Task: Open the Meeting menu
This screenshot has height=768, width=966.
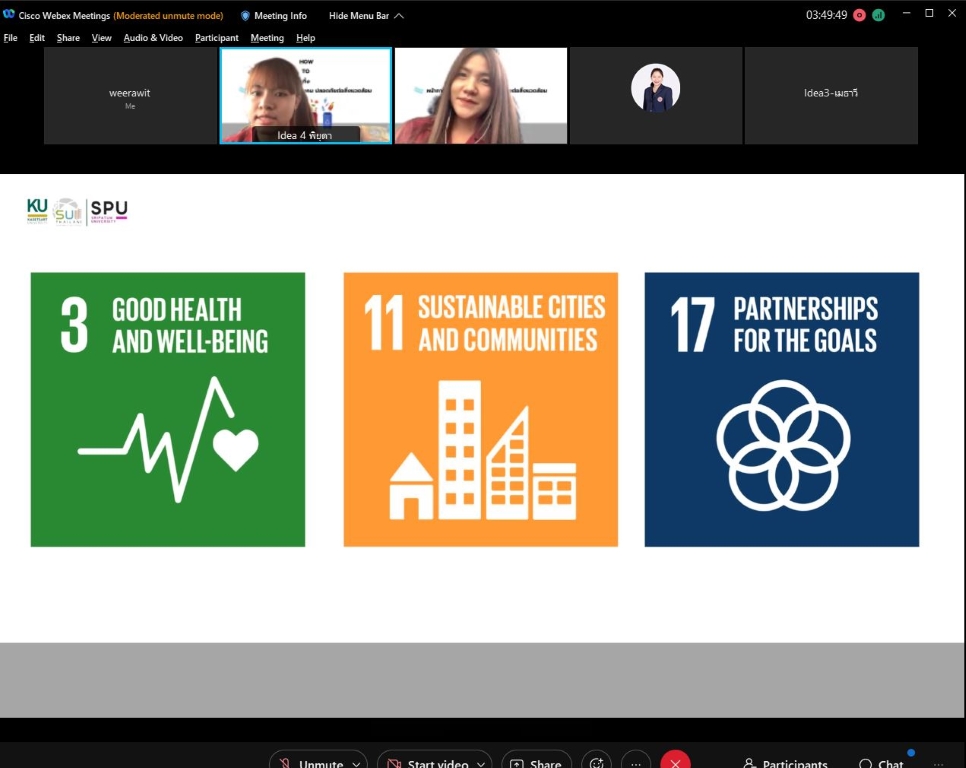Action: [x=267, y=38]
